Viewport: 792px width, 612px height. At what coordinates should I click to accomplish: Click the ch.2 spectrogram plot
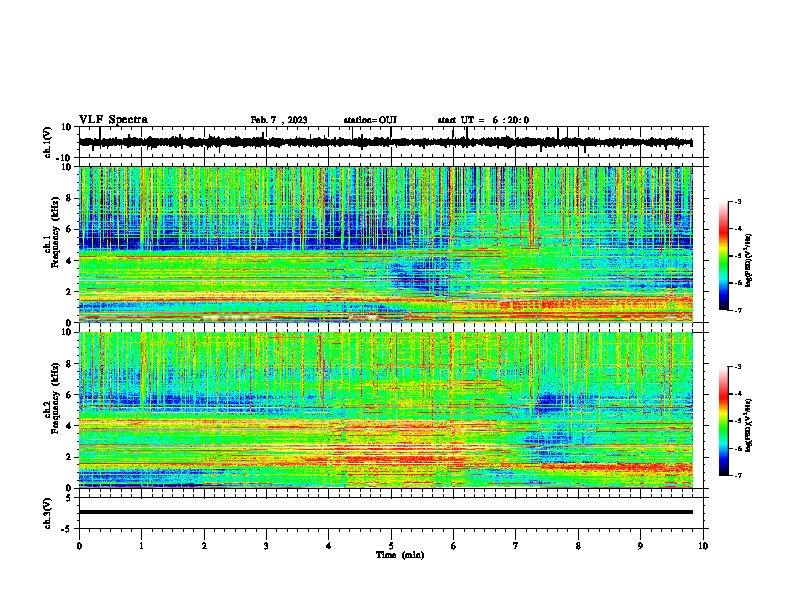point(386,410)
